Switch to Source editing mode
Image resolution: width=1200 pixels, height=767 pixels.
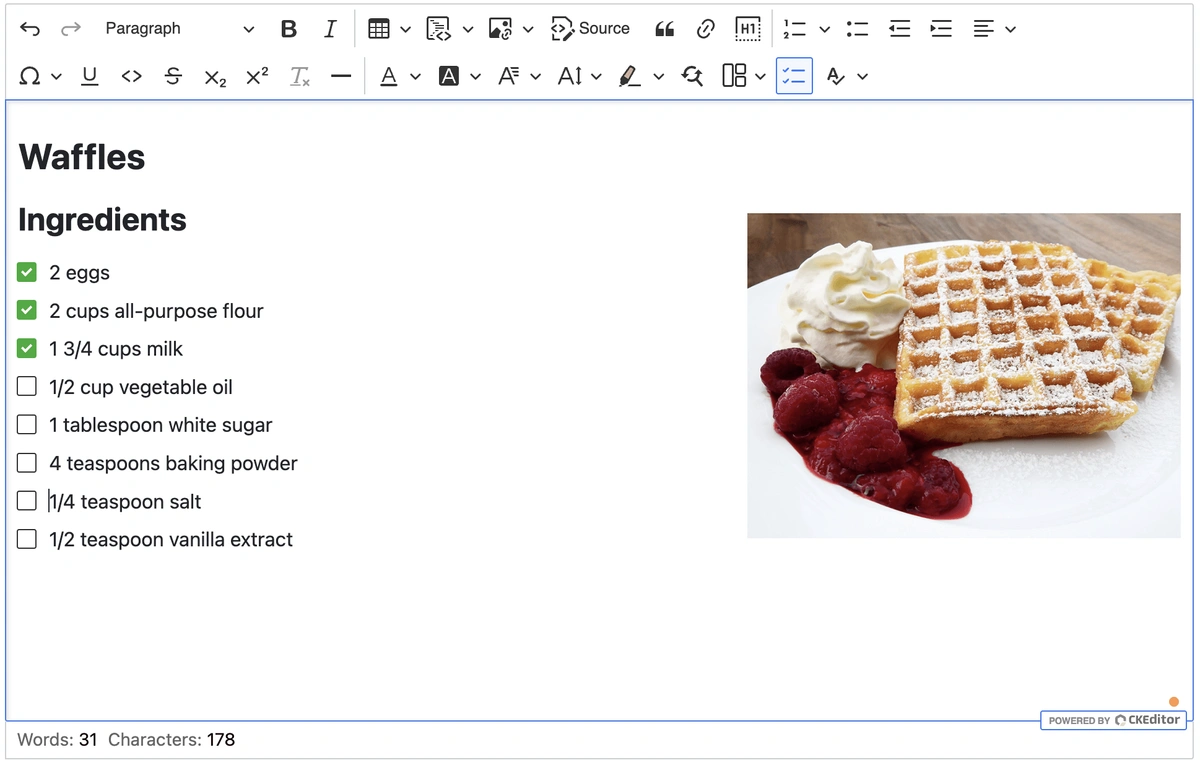[x=591, y=29]
